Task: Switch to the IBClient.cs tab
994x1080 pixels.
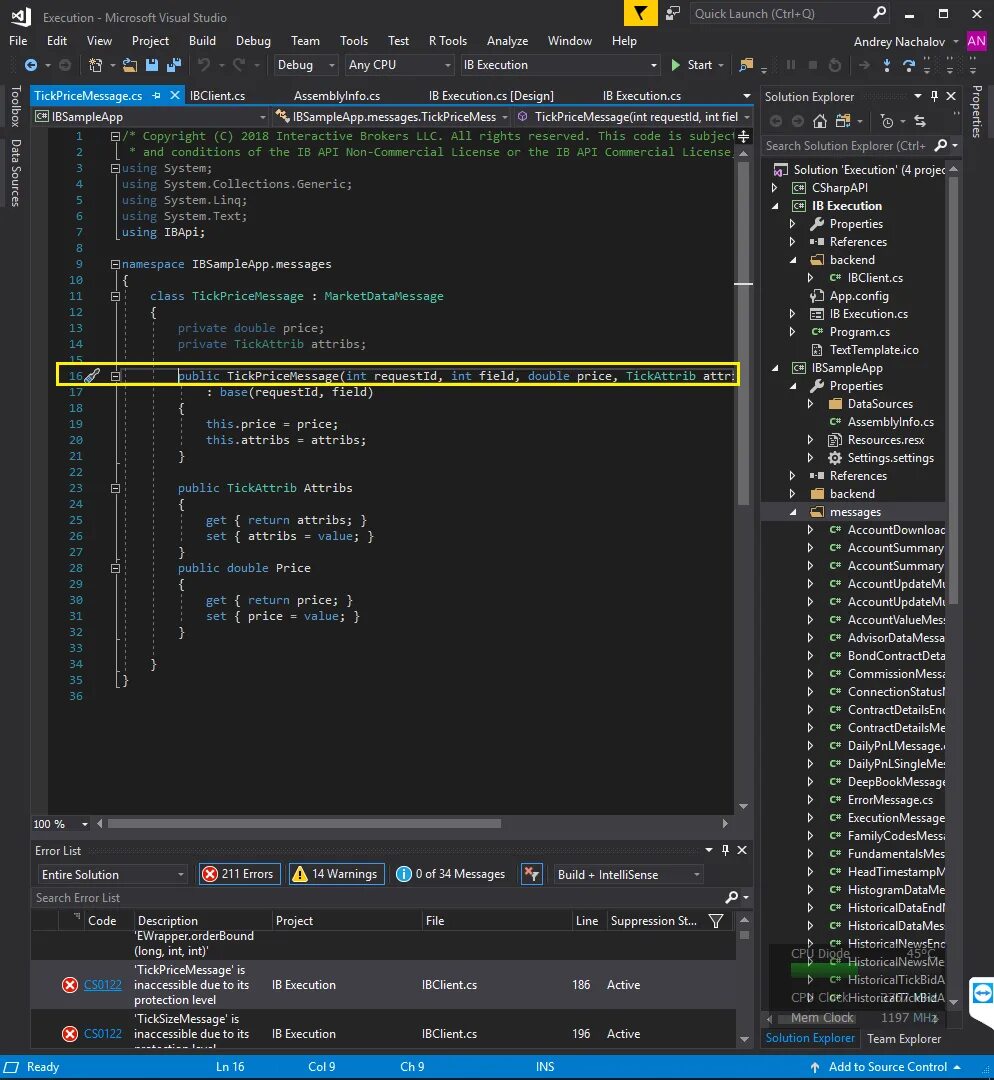Action: (x=217, y=96)
